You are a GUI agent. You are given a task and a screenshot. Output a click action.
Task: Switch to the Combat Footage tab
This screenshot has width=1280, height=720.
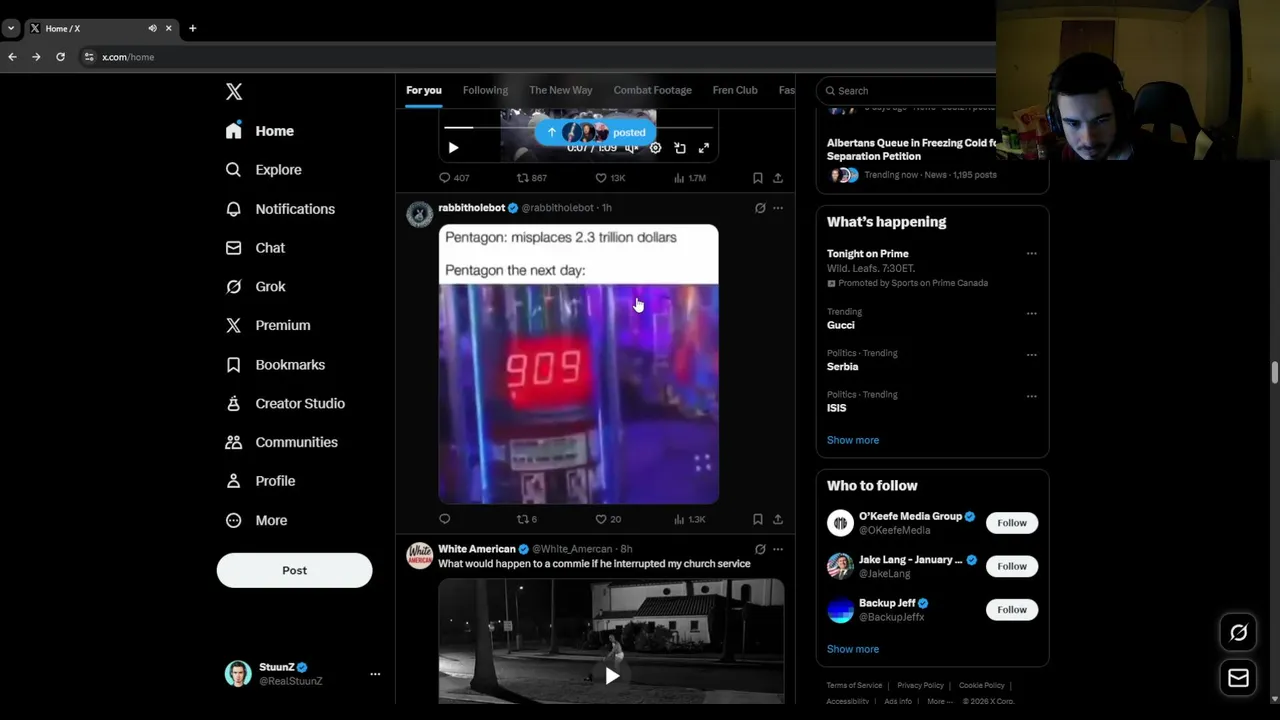(x=652, y=90)
